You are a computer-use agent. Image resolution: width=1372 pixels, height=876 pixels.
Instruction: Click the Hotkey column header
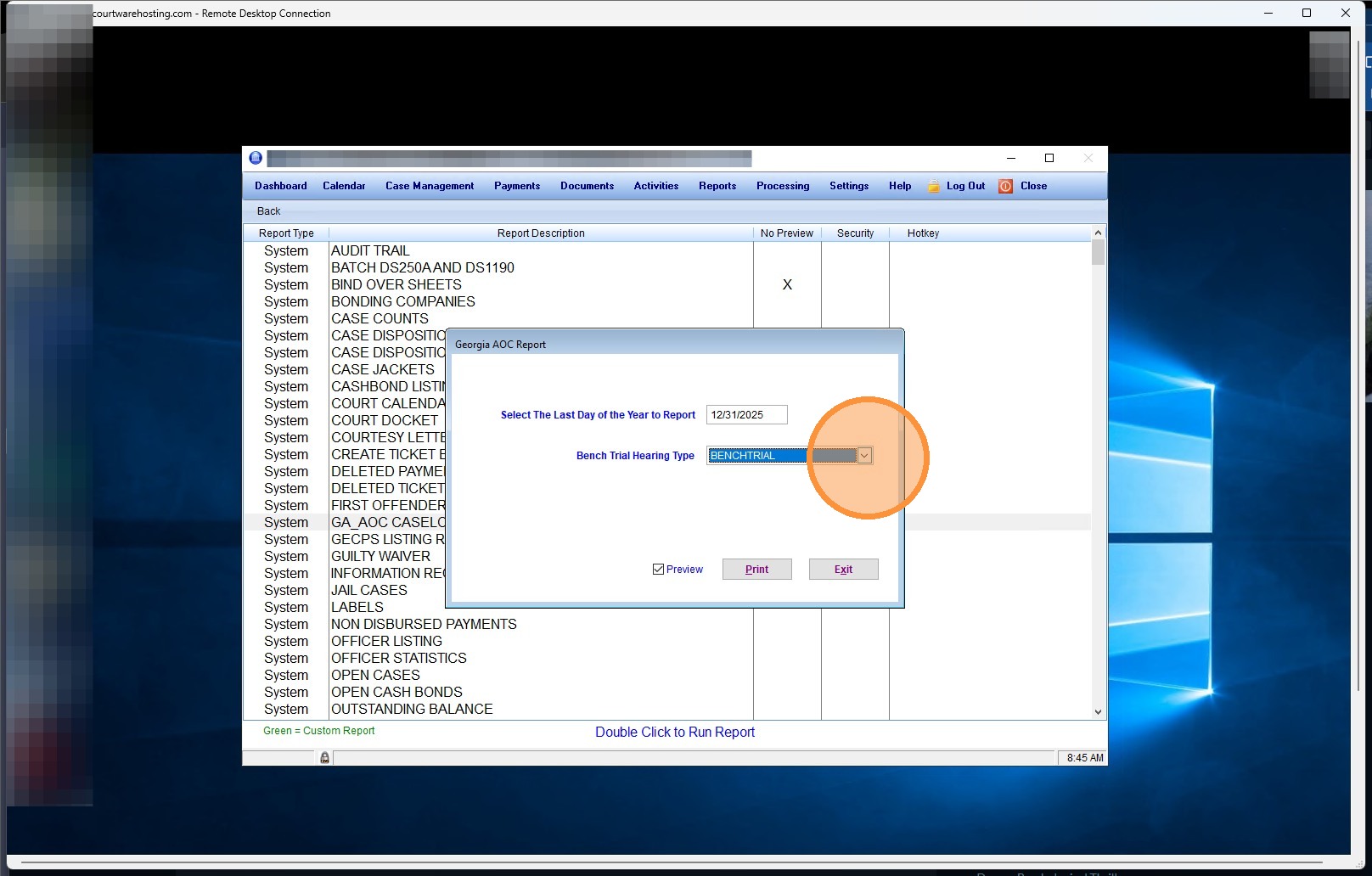pos(923,233)
